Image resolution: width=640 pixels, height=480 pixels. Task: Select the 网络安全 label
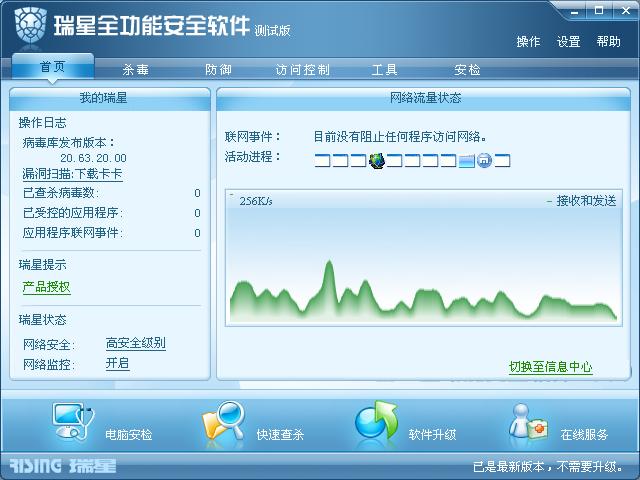pos(49,345)
